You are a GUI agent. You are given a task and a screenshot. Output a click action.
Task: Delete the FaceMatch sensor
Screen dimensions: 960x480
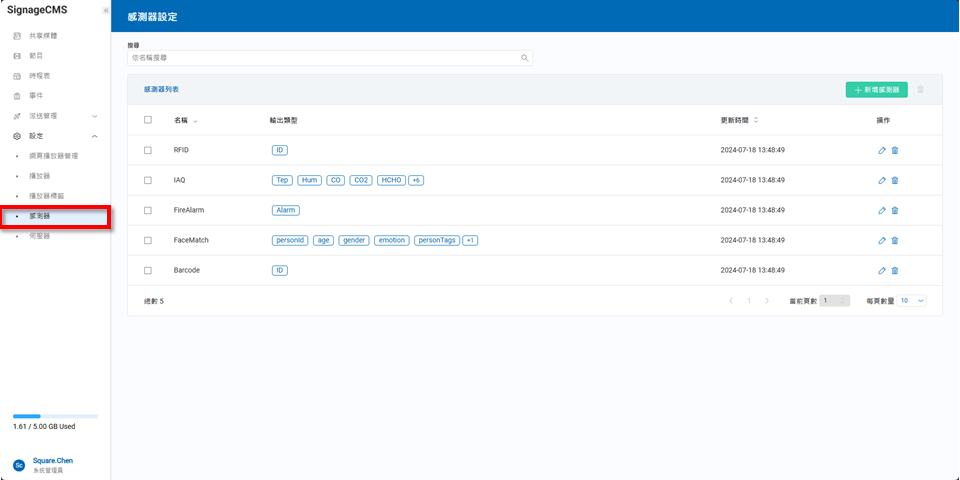(895, 241)
